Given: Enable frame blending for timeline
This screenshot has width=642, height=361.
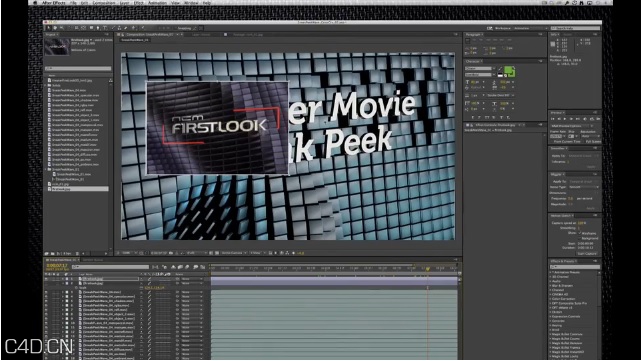Looking at the screenshot, I should [180, 267].
